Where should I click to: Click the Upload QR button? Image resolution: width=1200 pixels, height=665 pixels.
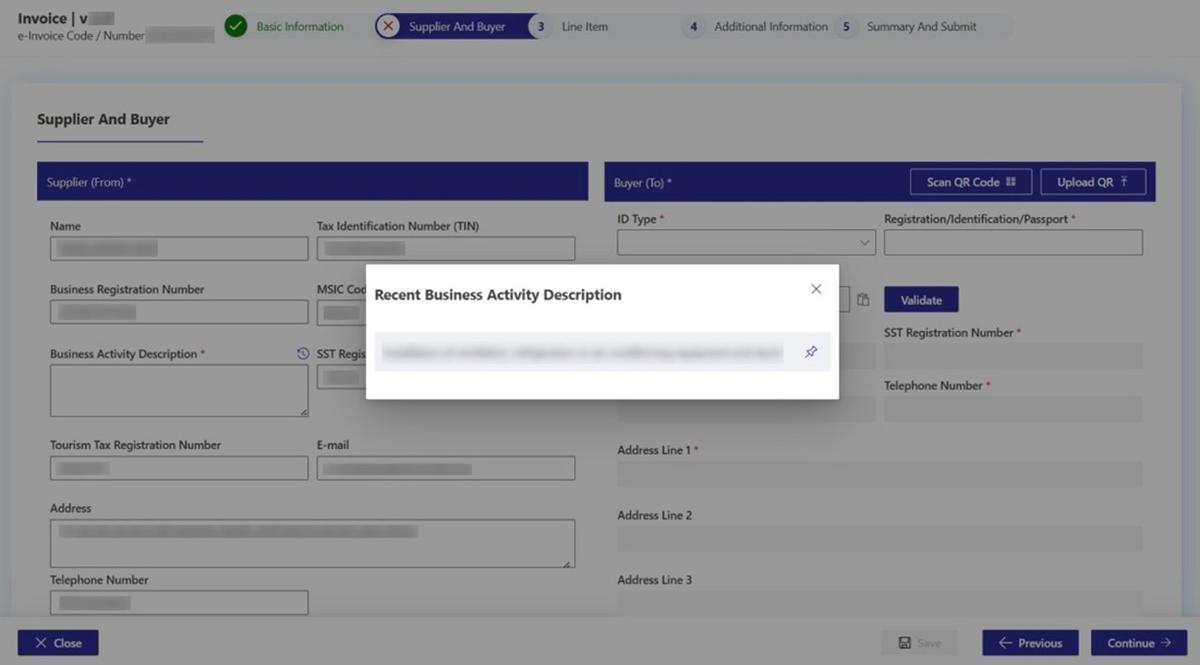coord(1093,182)
